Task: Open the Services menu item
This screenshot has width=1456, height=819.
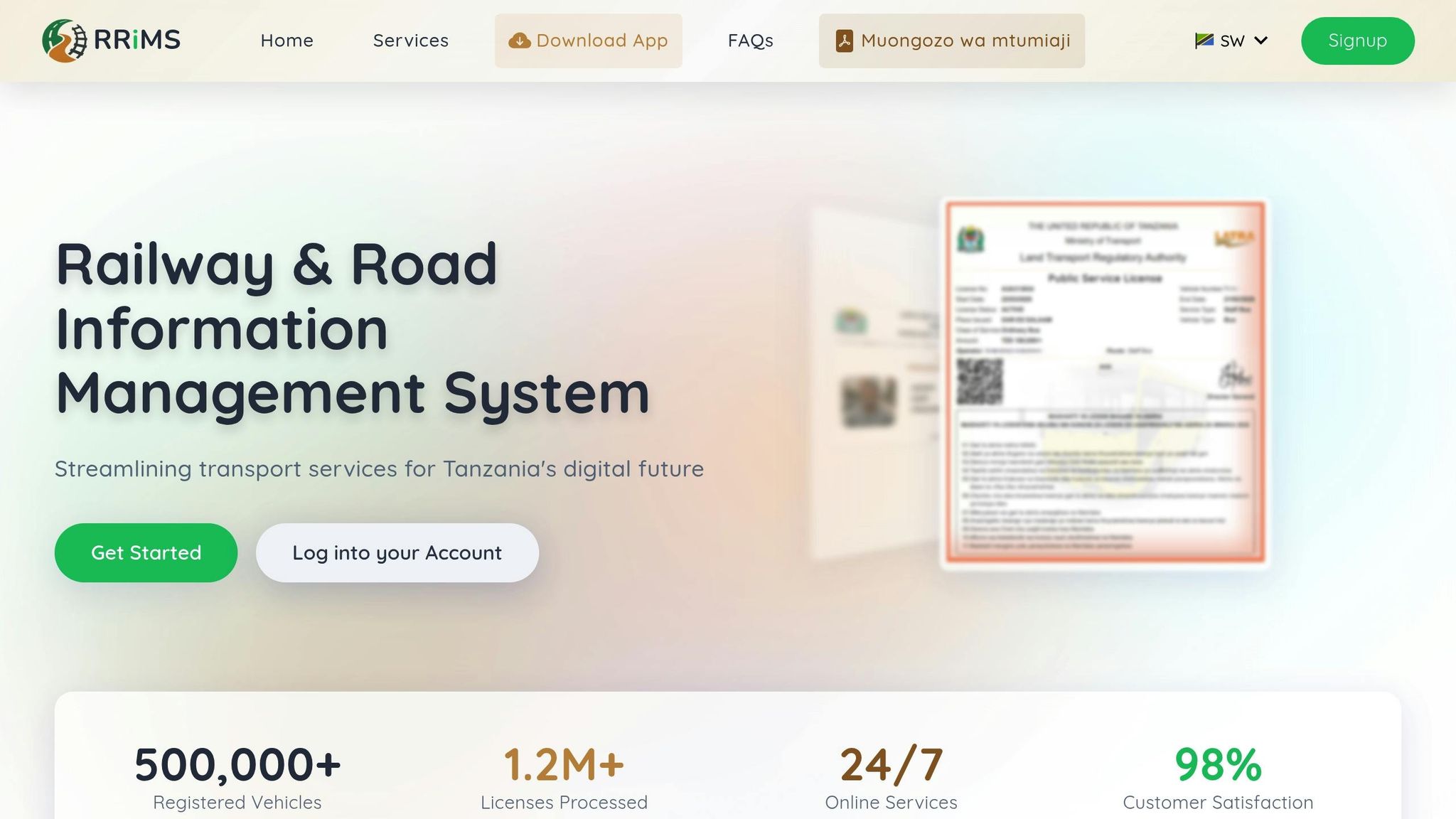Action: 410,41
